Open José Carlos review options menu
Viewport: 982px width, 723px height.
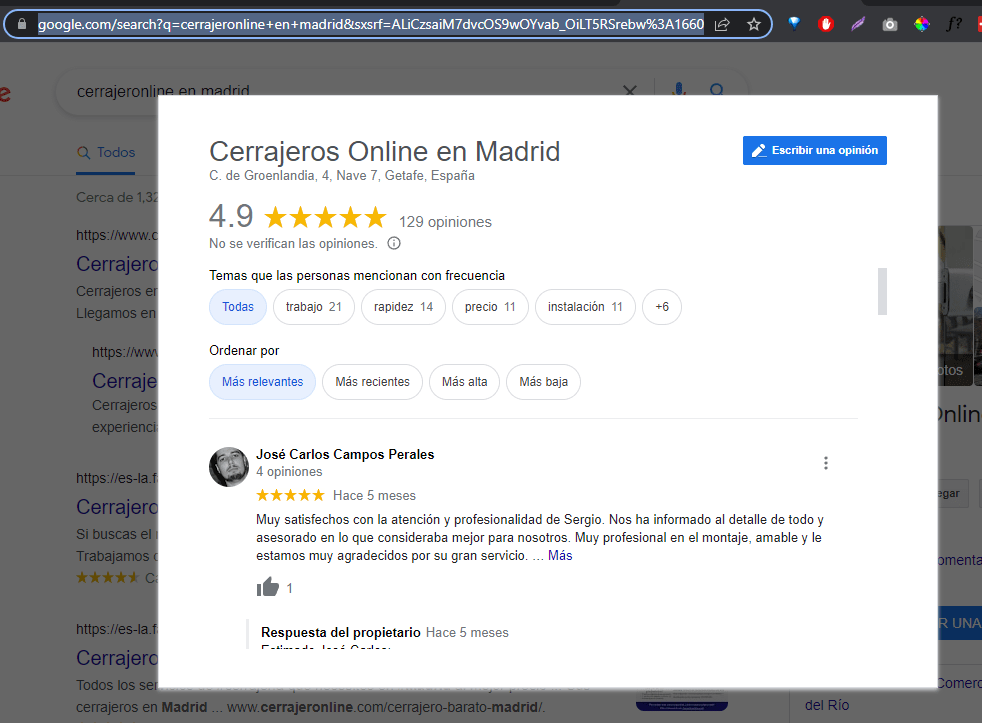coord(826,463)
